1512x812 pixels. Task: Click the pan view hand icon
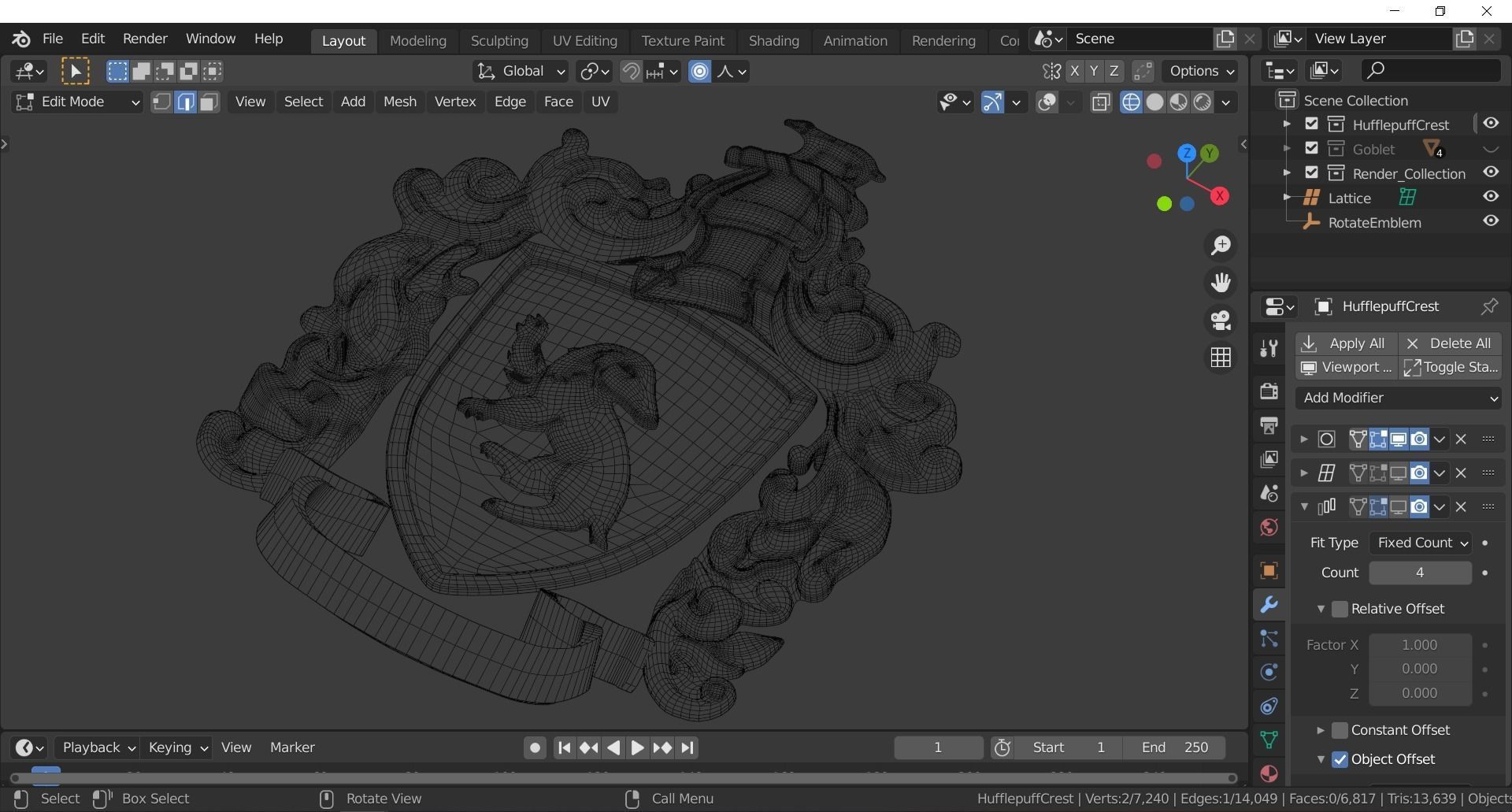coord(1221,283)
